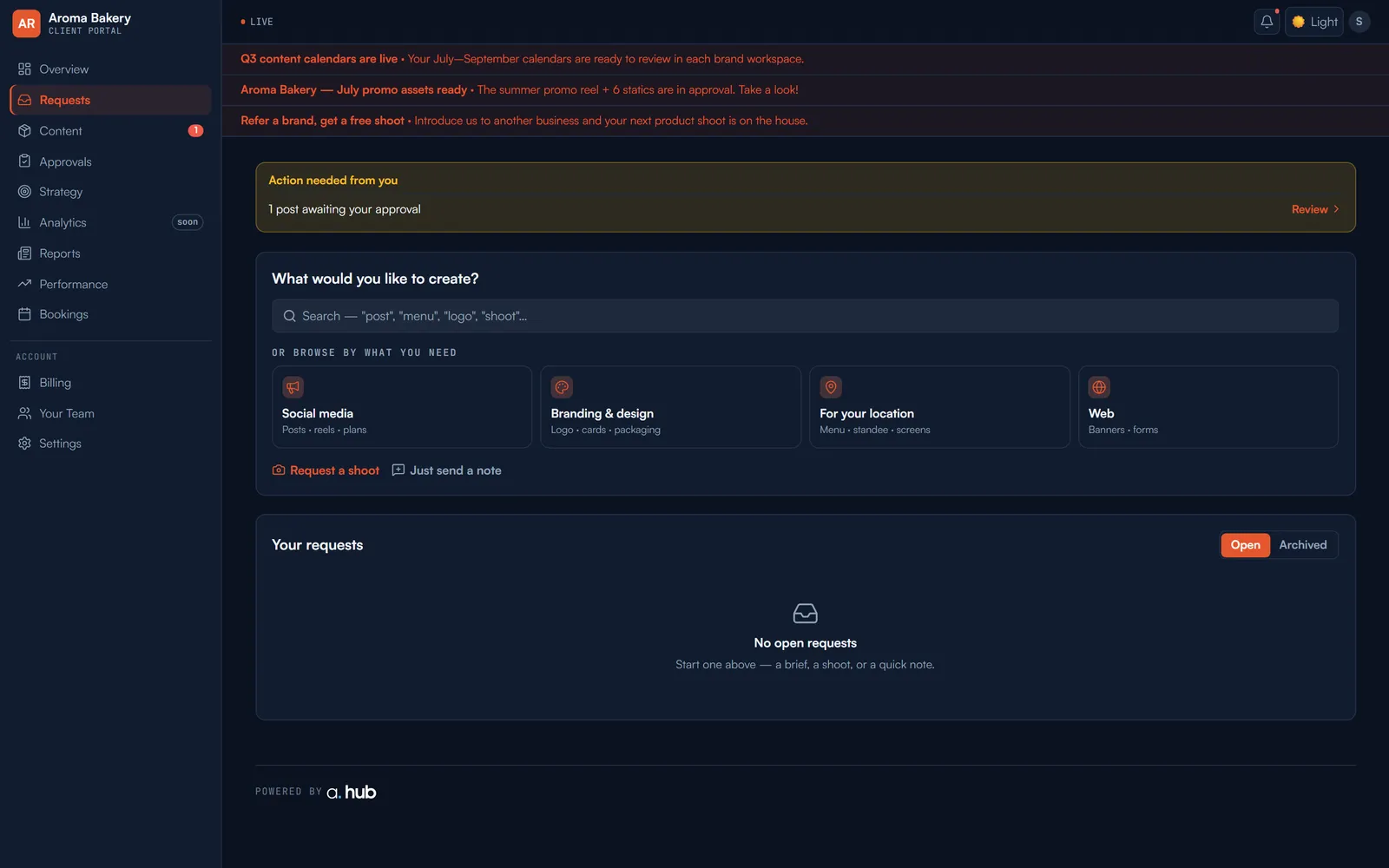Viewport: 1389px width, 868px height.
Task: Click the Your Team people icon
Action: [x=24, y=413]
